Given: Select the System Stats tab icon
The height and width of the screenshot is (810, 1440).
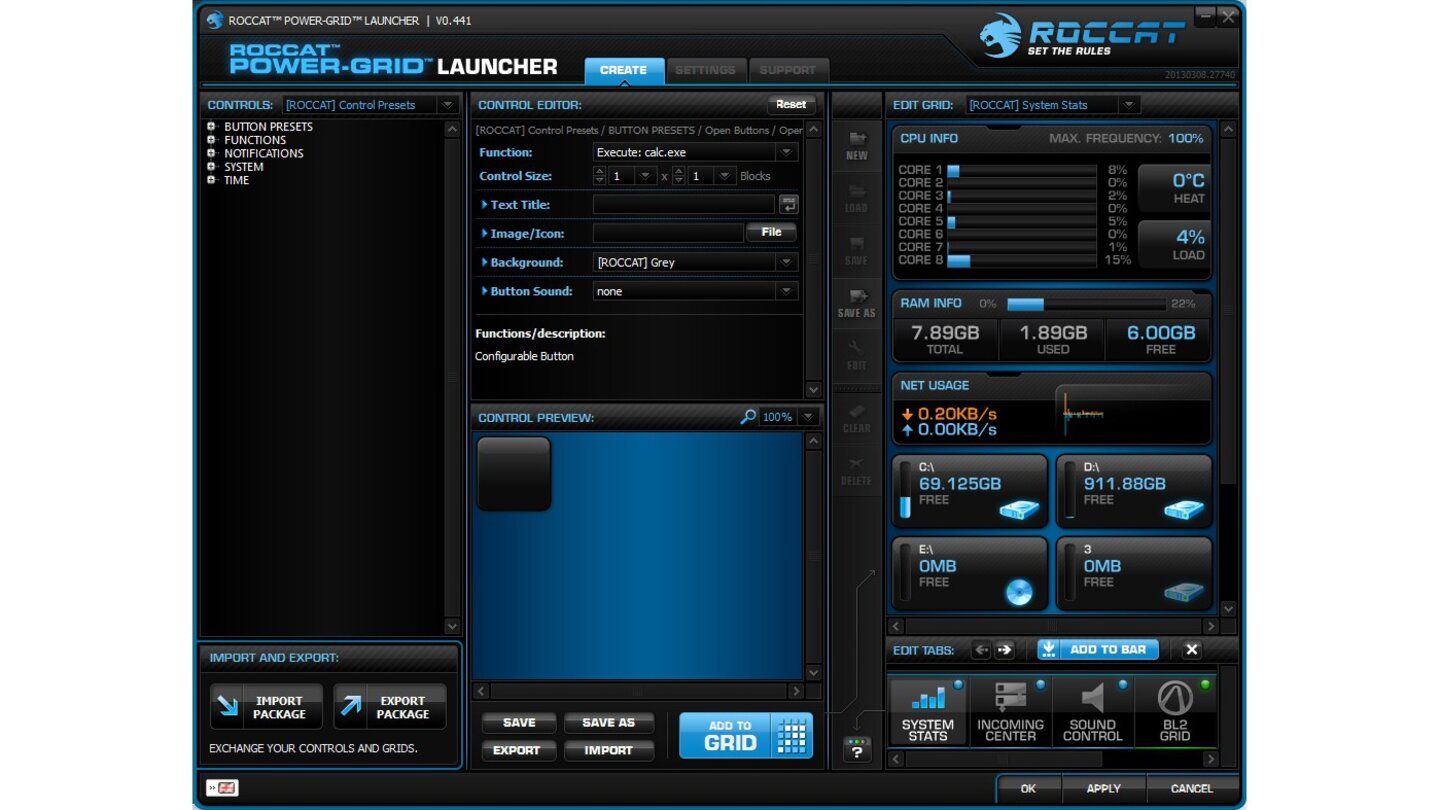Looking at the screenshot, I should (928, 712).
